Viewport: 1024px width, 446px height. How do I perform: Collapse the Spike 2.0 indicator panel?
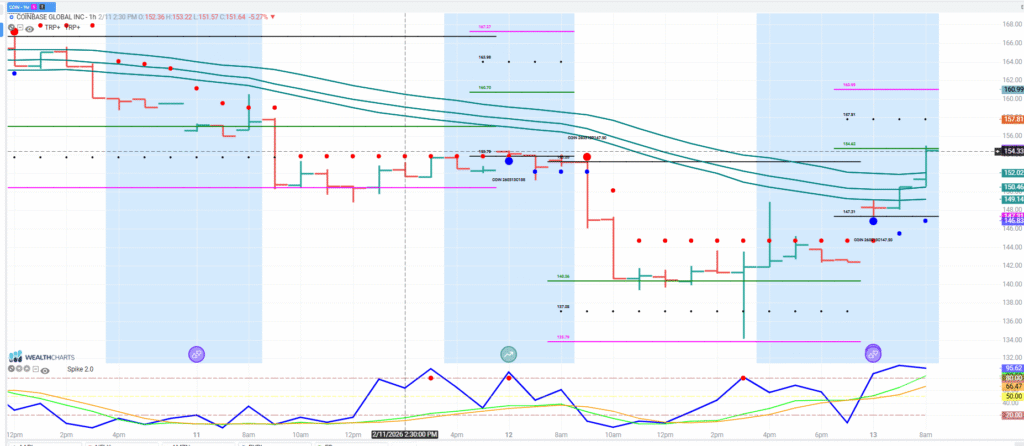pyautogui.click(x=35, y=369)
